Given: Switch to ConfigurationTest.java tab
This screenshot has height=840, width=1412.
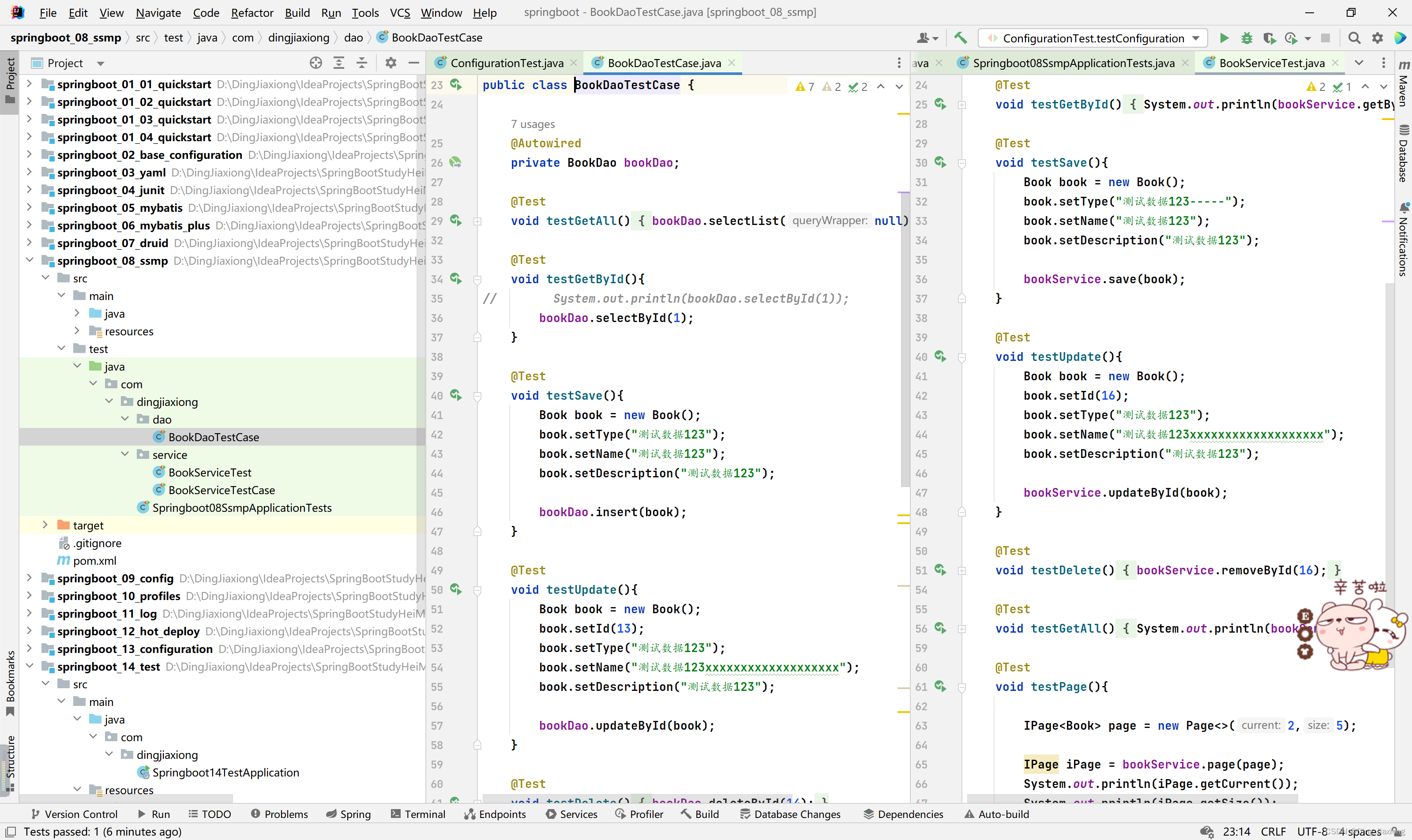Looking at the screenshot, I should 506,63.
